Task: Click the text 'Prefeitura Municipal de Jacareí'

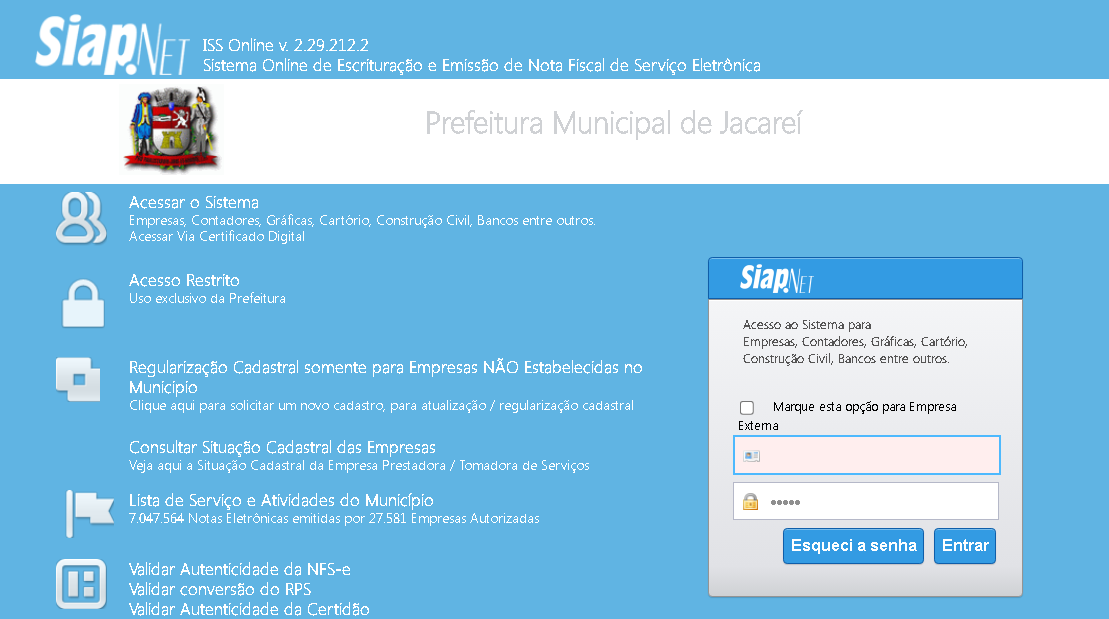Action: (613, 123)
